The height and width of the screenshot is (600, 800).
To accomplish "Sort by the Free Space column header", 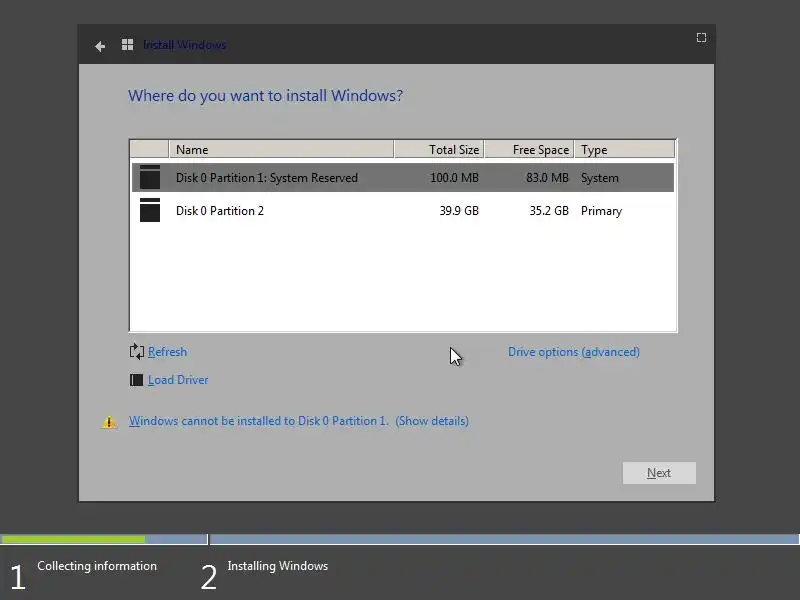I will click(x=529, y=149).
